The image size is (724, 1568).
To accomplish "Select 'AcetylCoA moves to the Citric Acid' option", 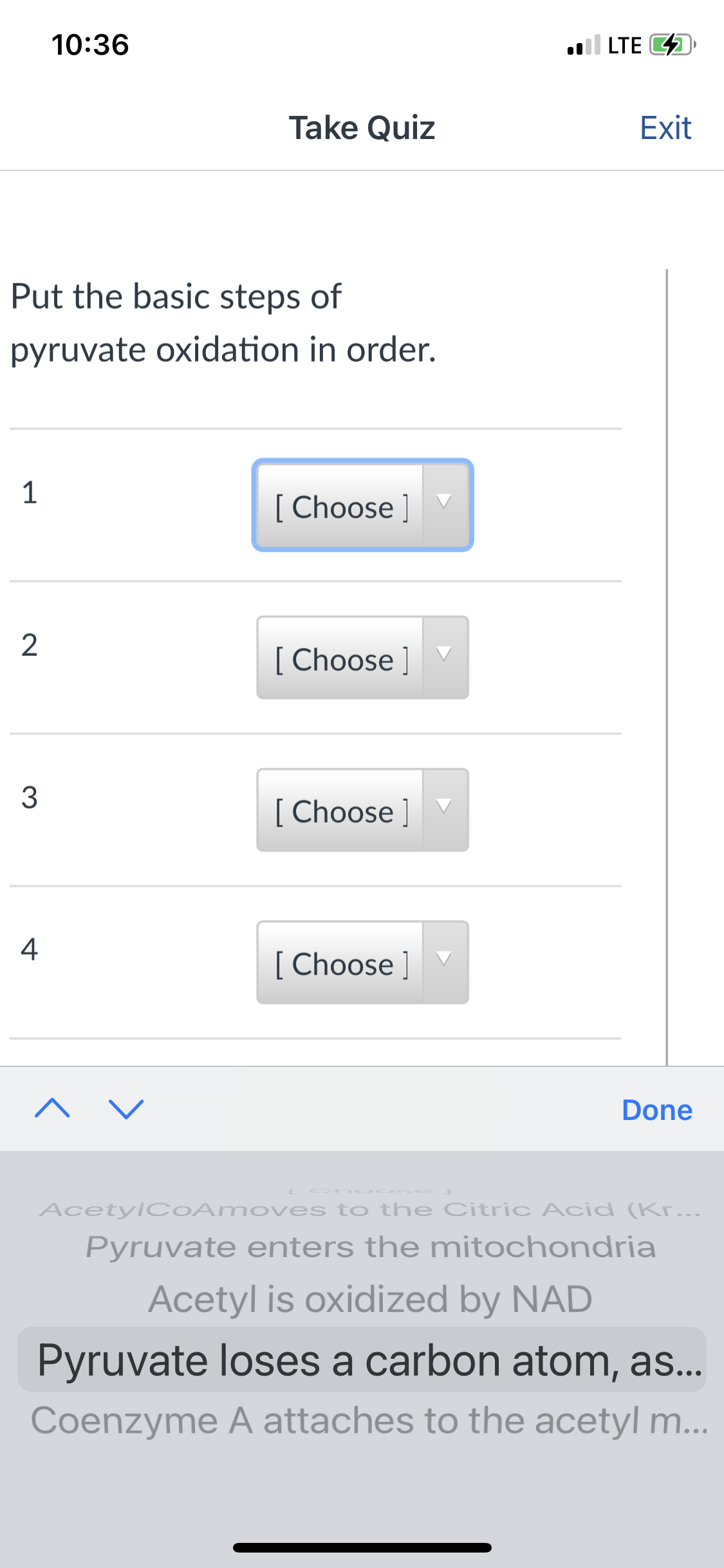I will 370,1209.
